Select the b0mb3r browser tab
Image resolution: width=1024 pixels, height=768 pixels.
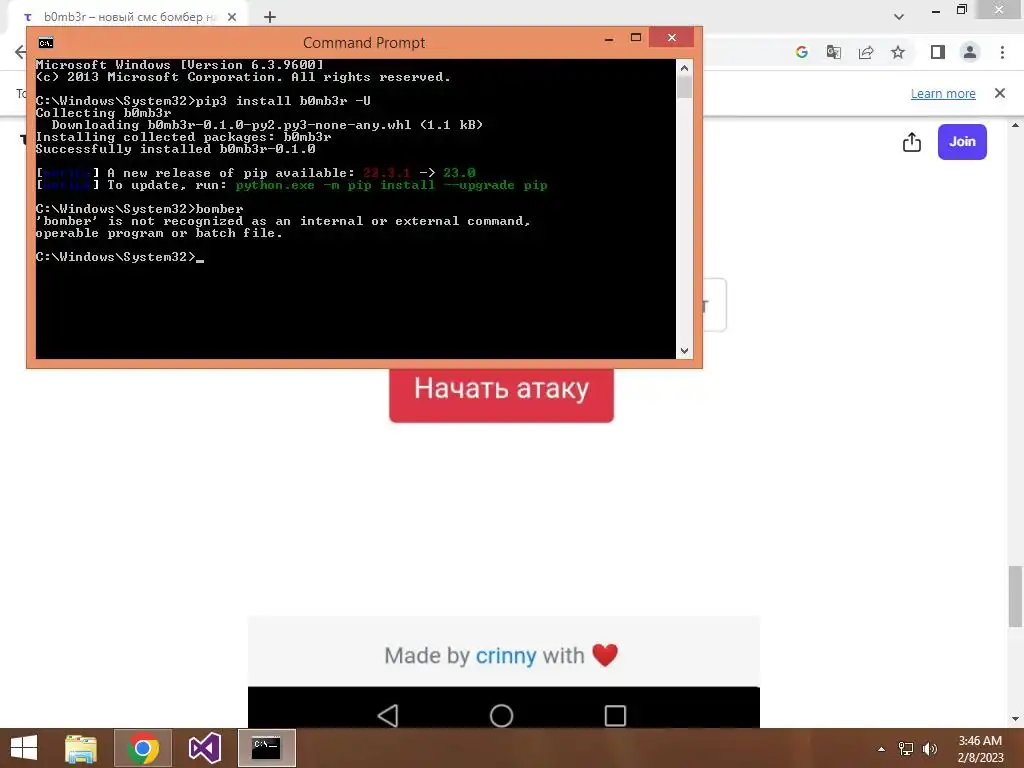(129, 18)
